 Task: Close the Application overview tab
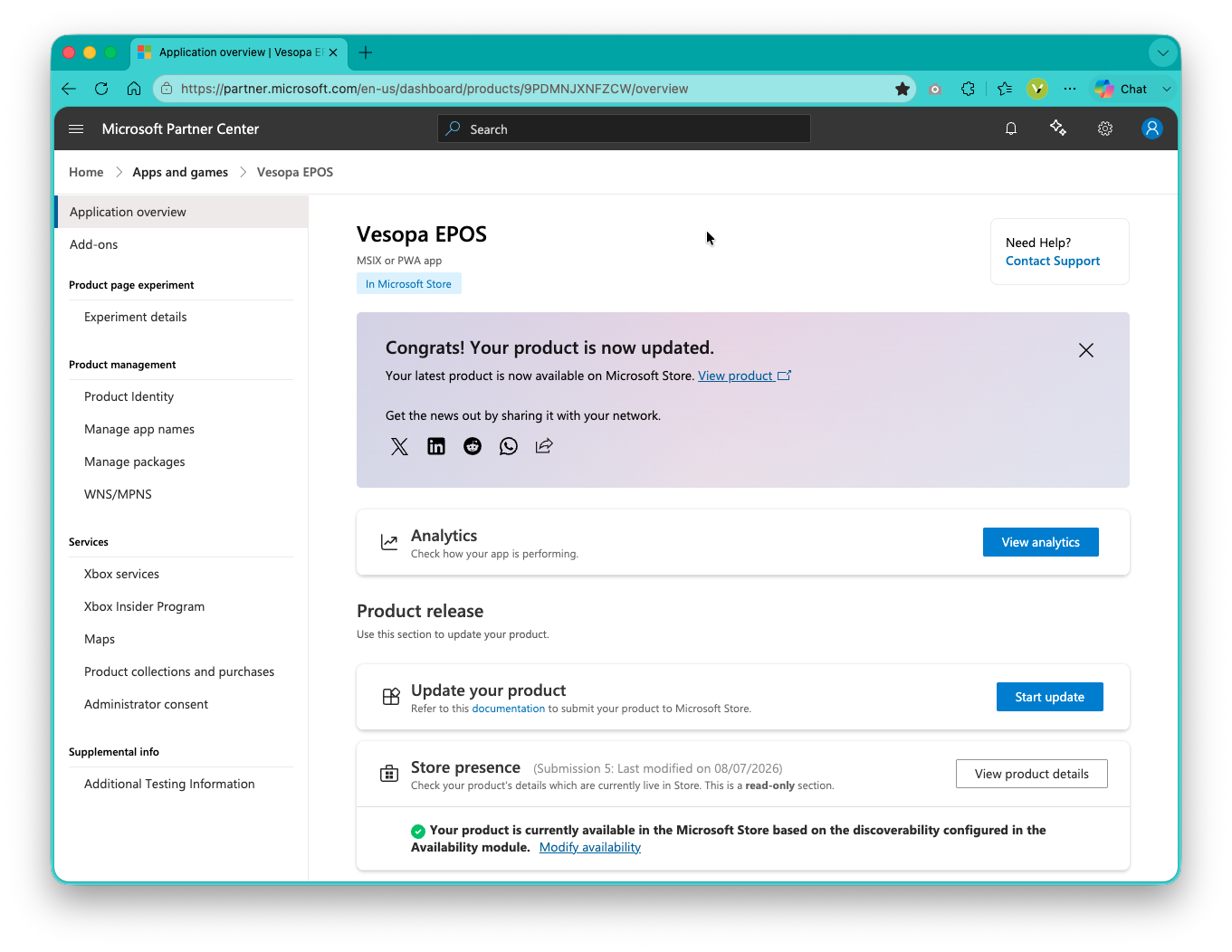click(x=333, y=52)
